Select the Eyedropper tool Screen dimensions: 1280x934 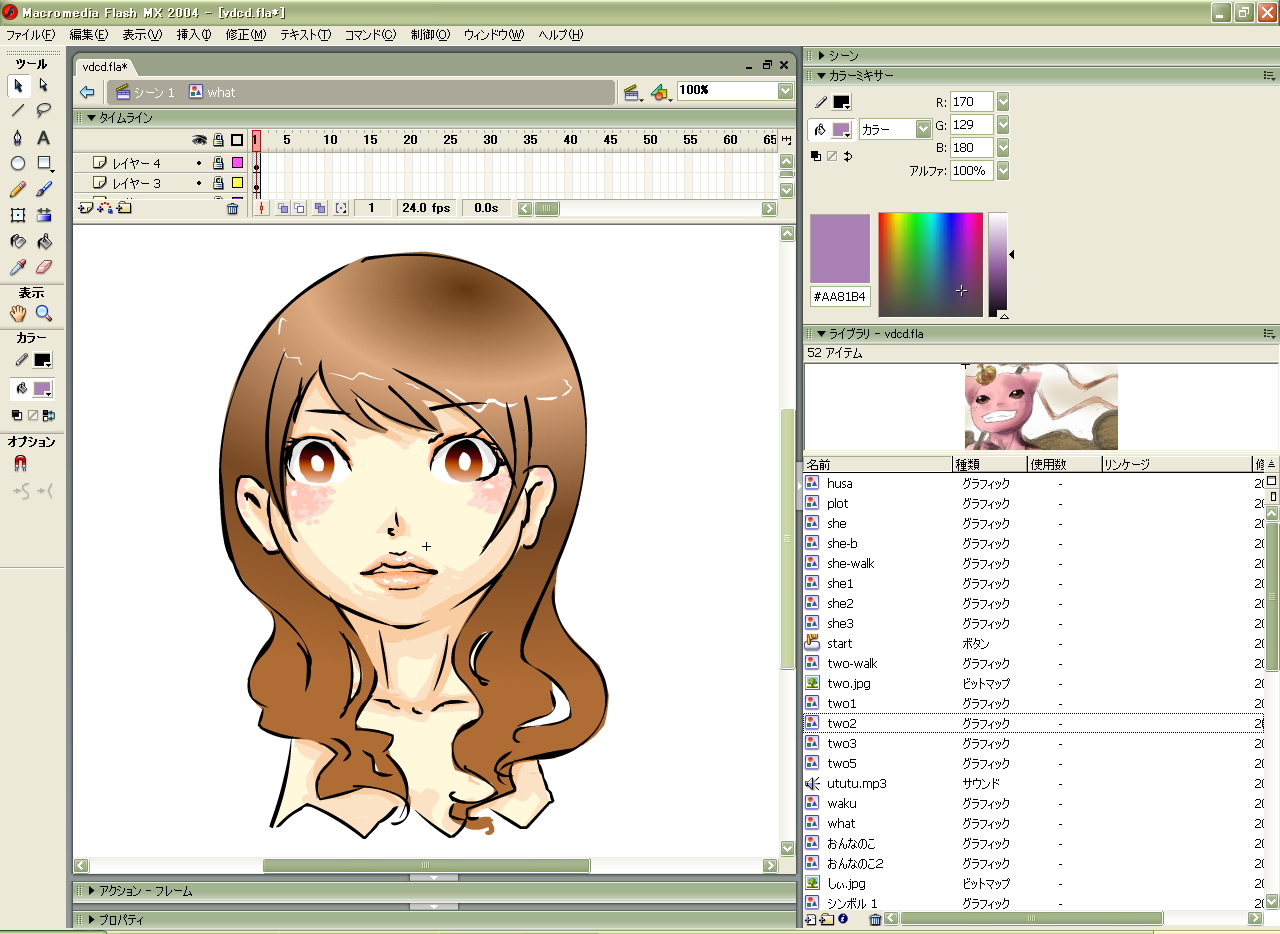[18, 267]
